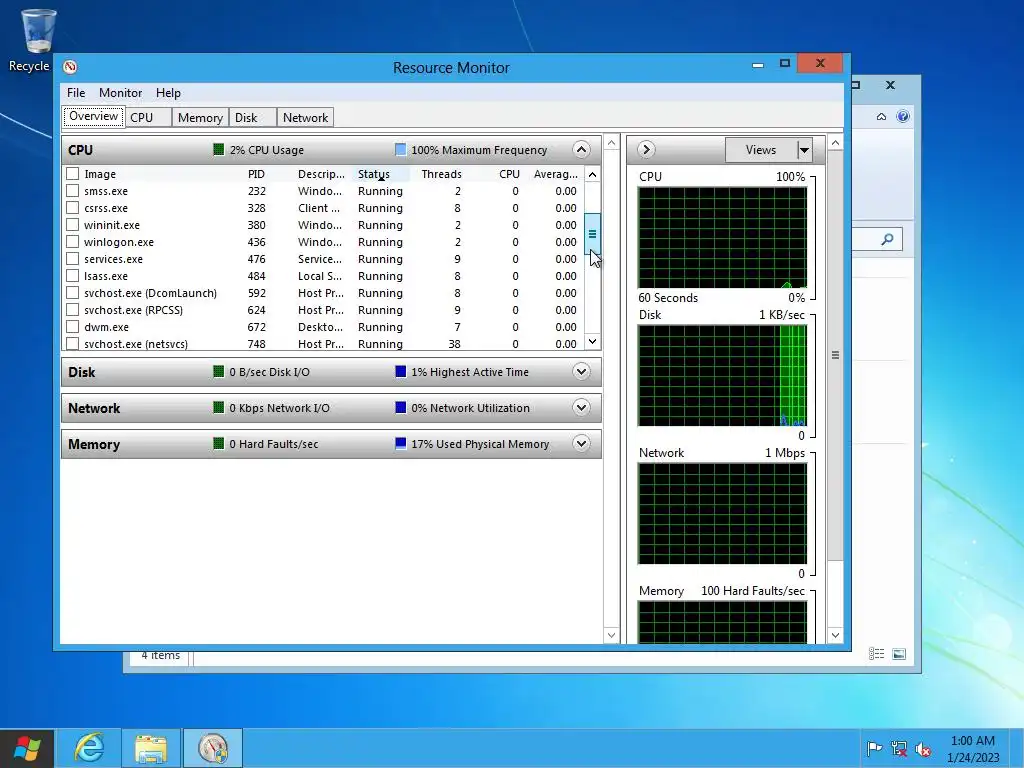1024x768 pixels.
Task: Switch to the Network tab
Action: [x=305, y=118]
